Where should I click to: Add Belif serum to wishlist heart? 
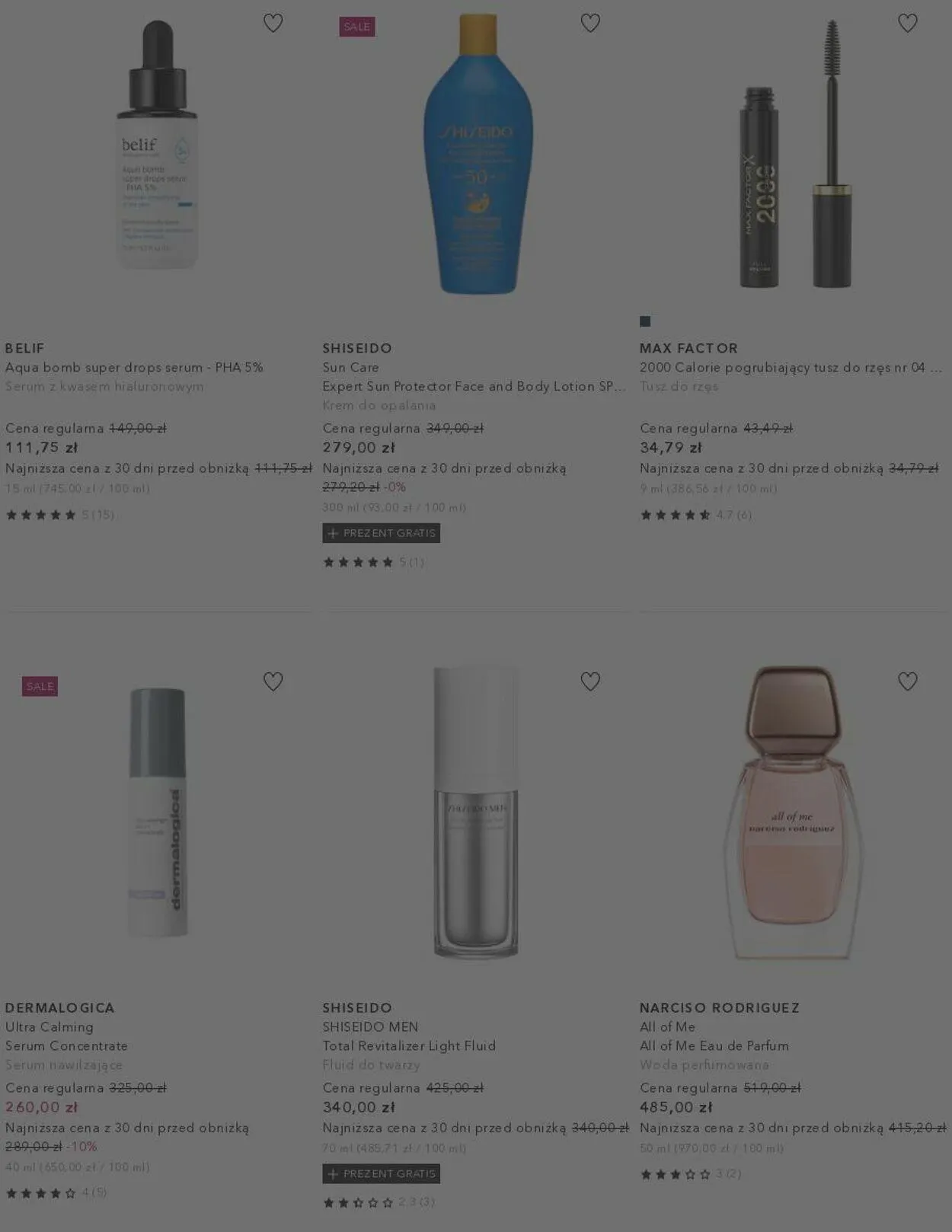pyautogui.click(x=273, y=23)
